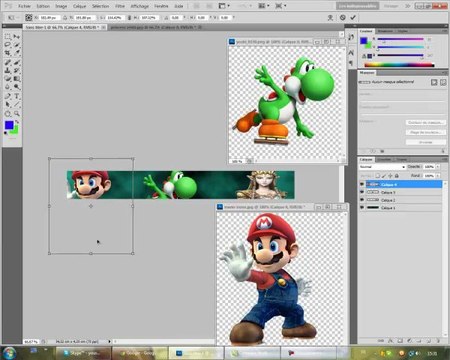
Task: Click the Plage de couleurs button
Action: tap(426, 132)
